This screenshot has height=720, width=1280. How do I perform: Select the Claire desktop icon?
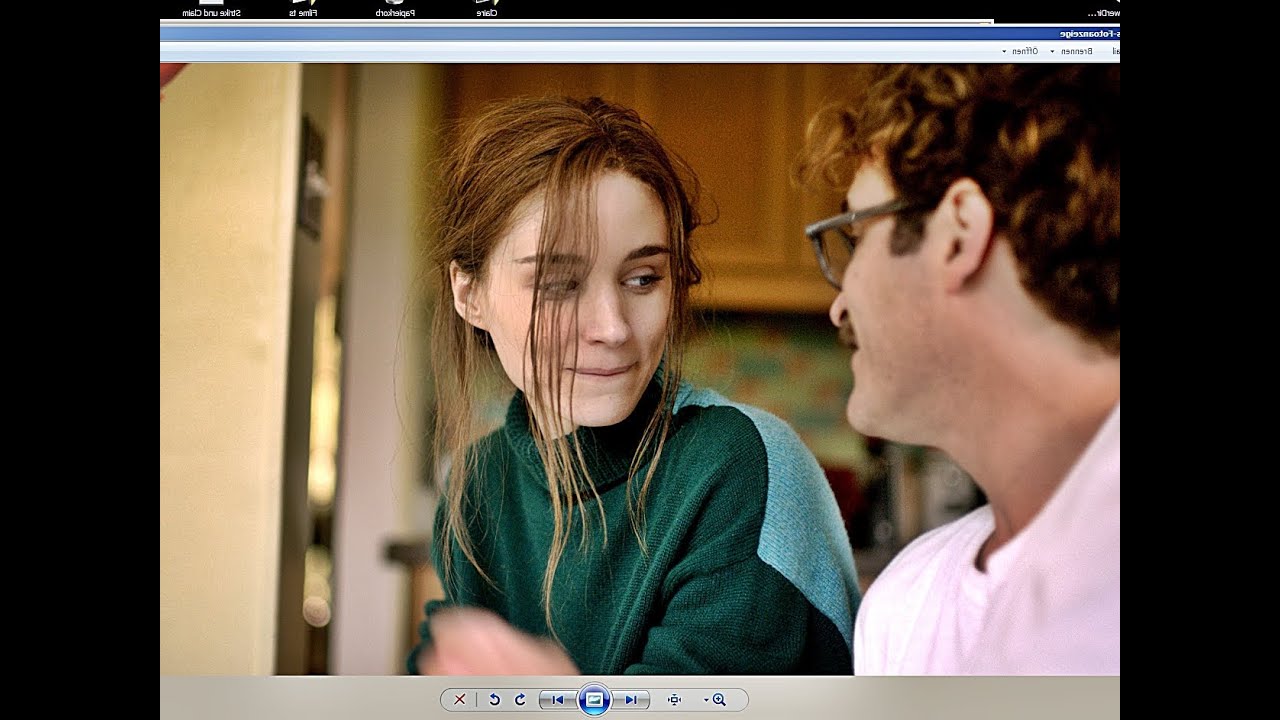[x=486, y=10]
